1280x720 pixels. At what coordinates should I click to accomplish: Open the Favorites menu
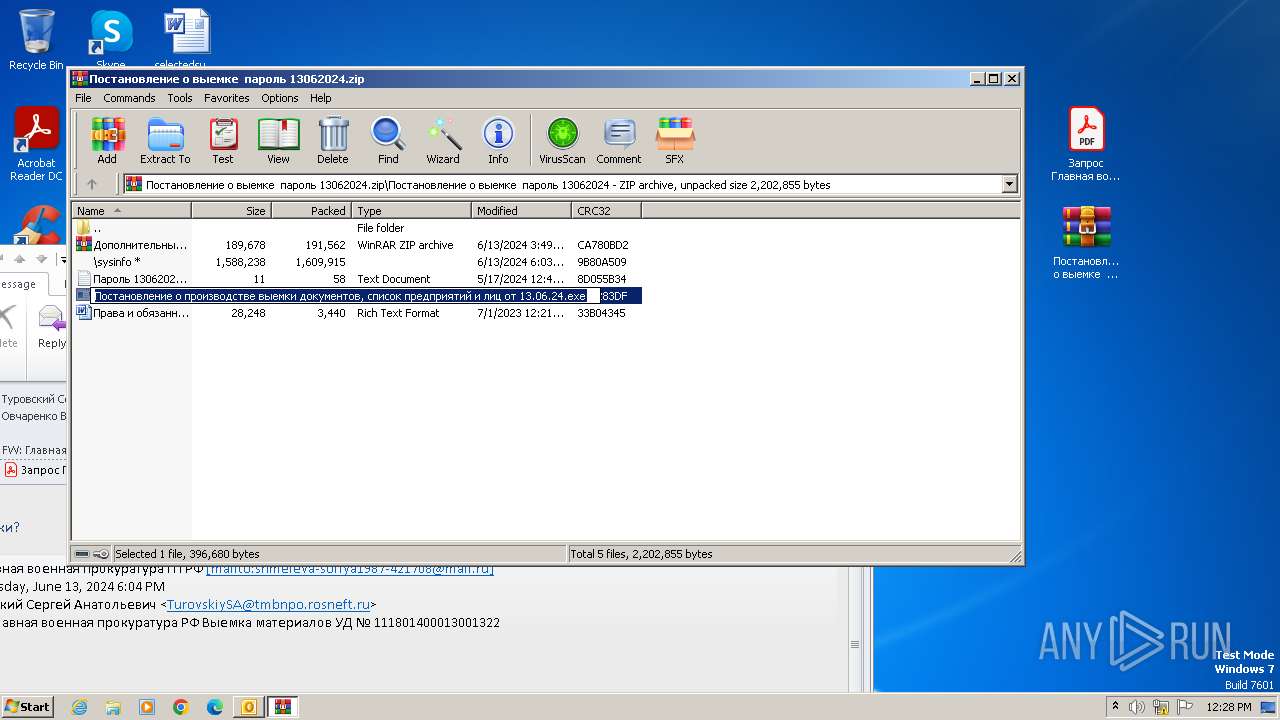tap(227, 98)
